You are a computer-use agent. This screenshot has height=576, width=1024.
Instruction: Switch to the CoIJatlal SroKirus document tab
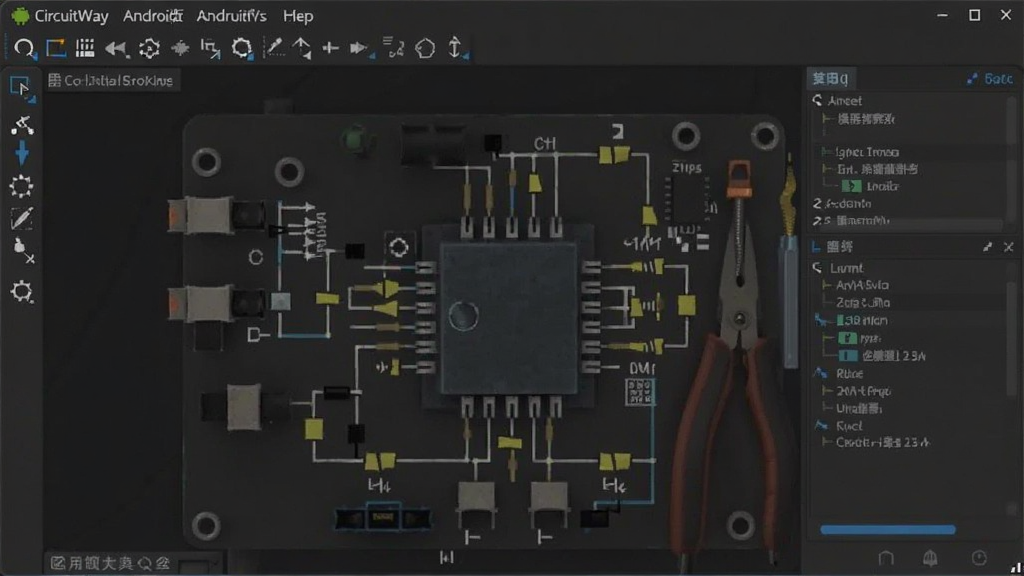click(x=111, y=80)
